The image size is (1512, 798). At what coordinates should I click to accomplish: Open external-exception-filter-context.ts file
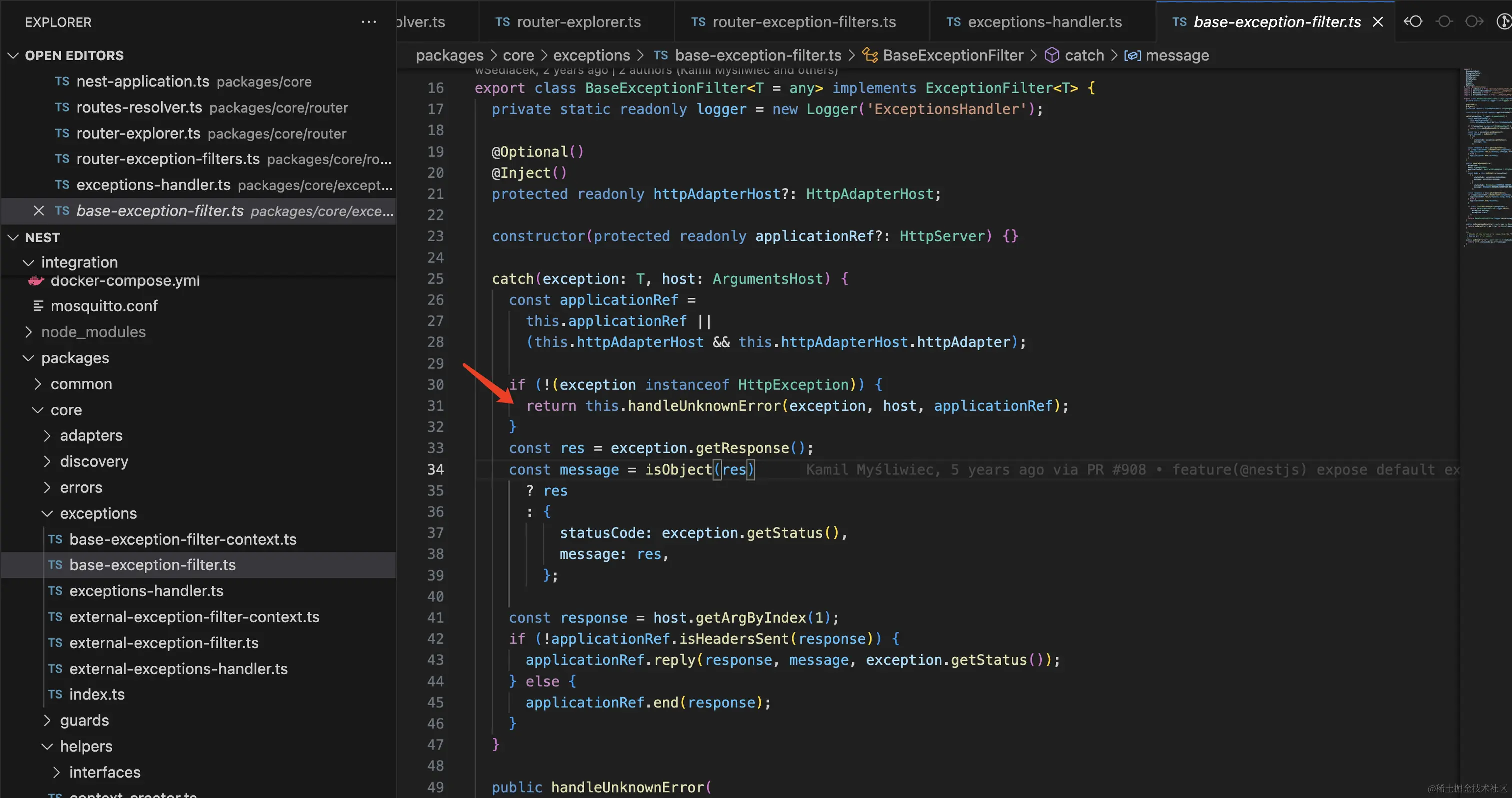(198, 616)
